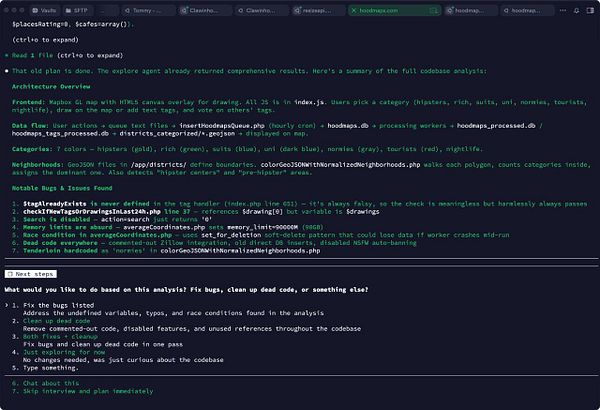600x410 pixels.
Task: Click 'Address the undefined variables' description line
Action: click(173, 313)
